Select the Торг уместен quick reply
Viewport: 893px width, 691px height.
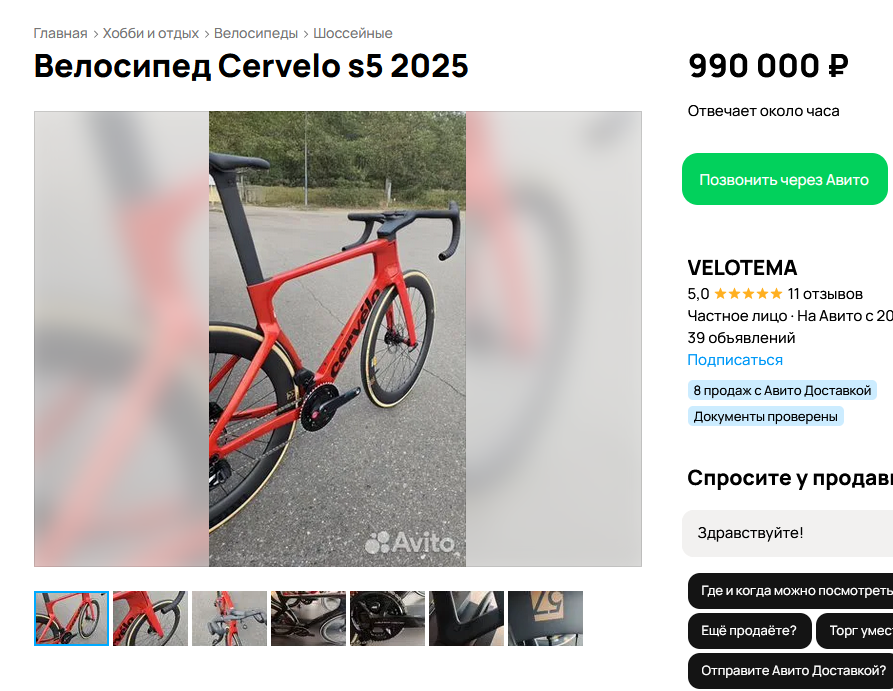click(855, 631)
